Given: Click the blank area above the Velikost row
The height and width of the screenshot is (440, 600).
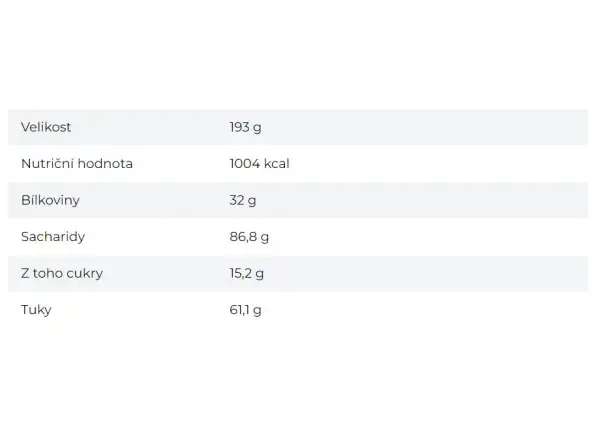Looking at the screenshot, I should pyautogui.click(x=300, y=54).
